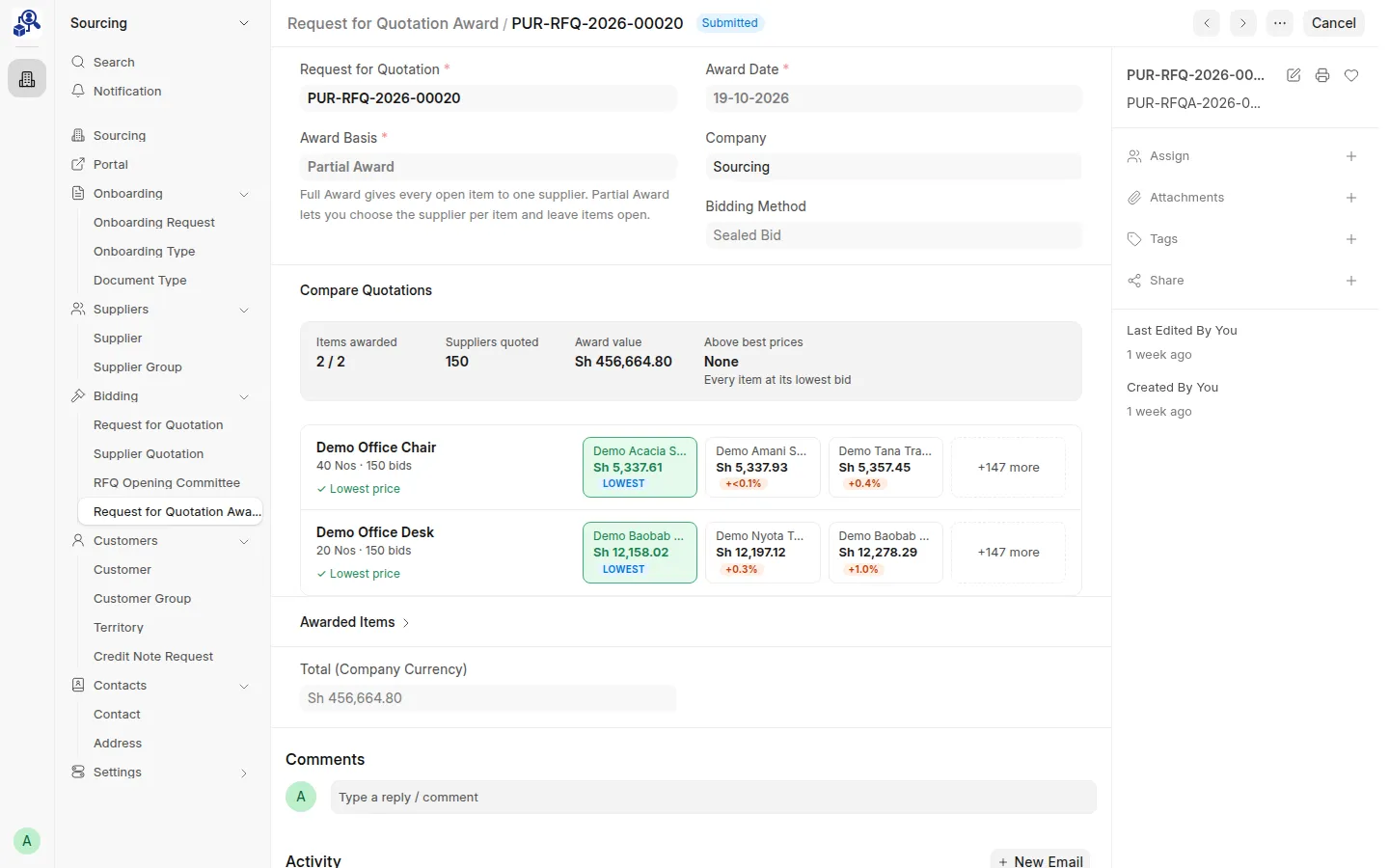1389x868 pixels.
Task: Open the user avatar at bottom left
Action: (27, 841)
